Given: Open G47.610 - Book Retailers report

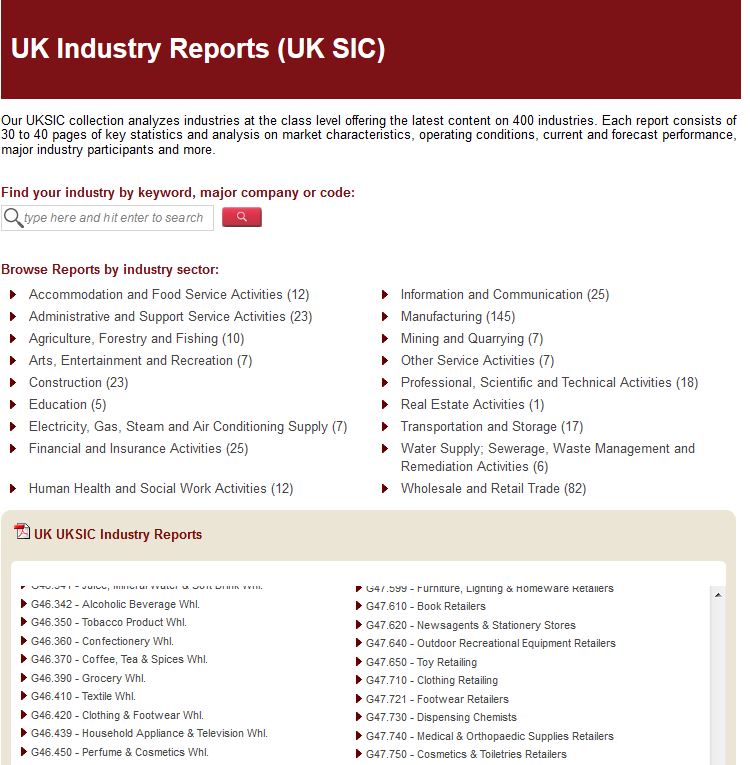Looking at the screenshot, I should pos(426,606).
